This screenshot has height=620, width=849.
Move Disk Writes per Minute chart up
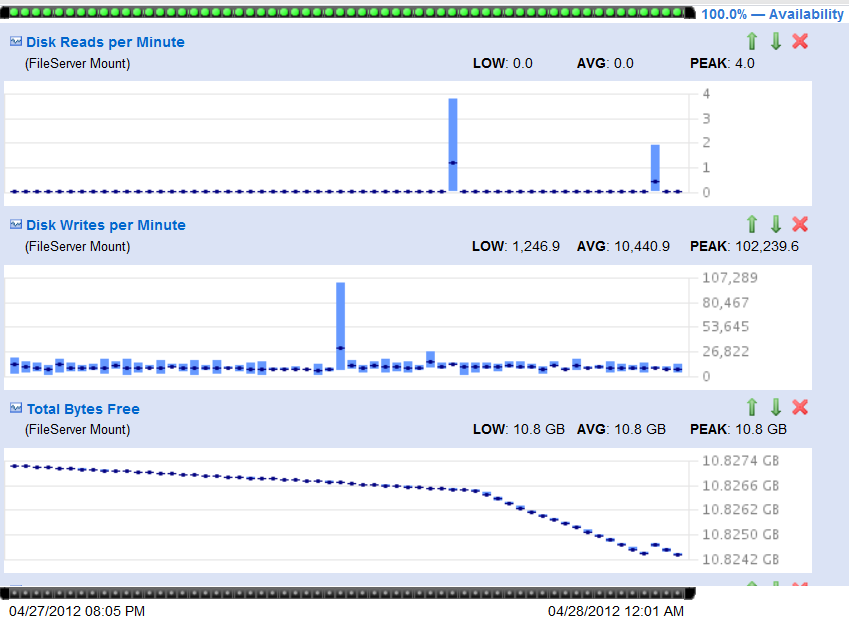[752, 224]
